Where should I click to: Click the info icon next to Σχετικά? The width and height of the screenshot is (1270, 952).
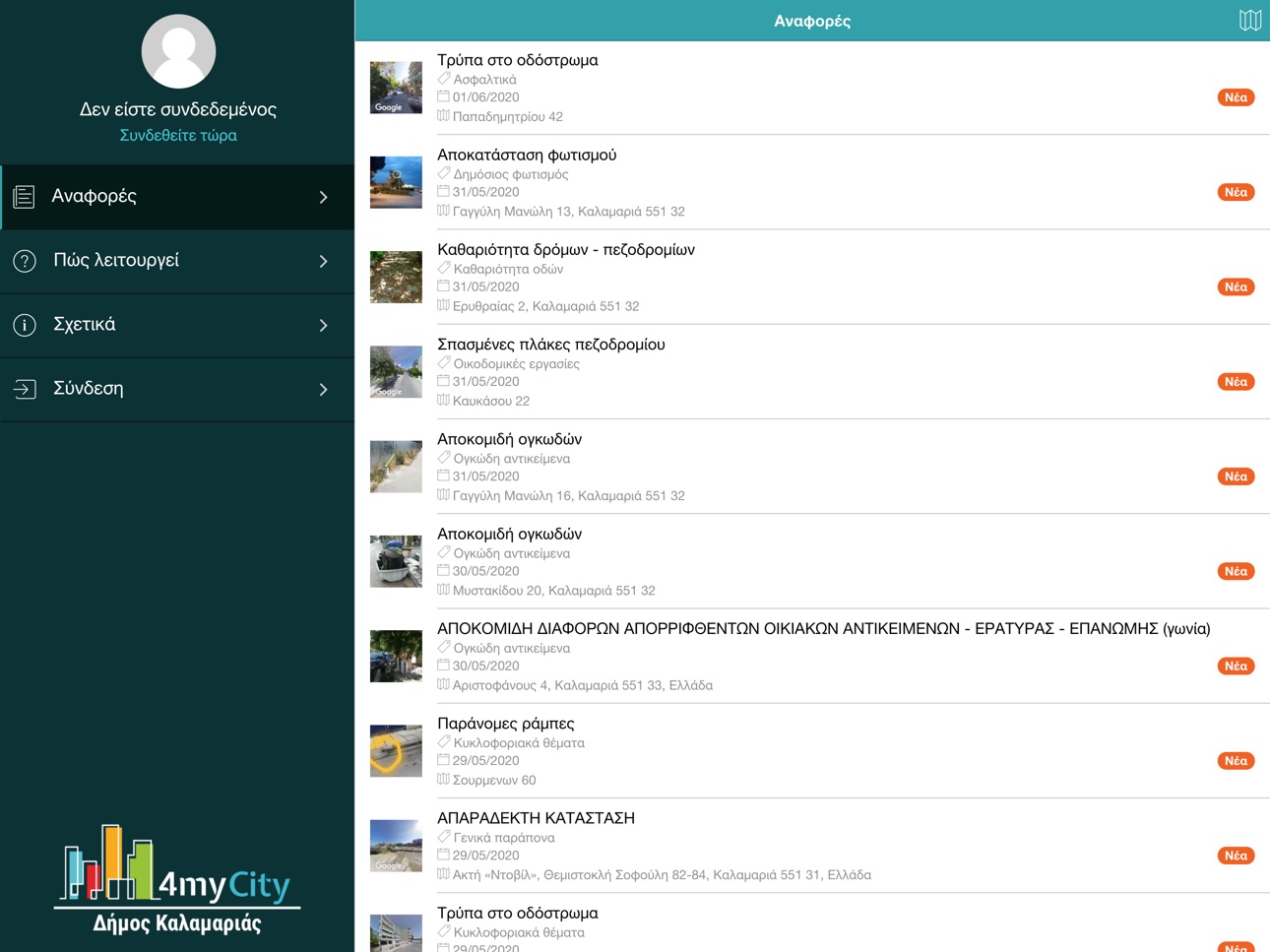25,325
